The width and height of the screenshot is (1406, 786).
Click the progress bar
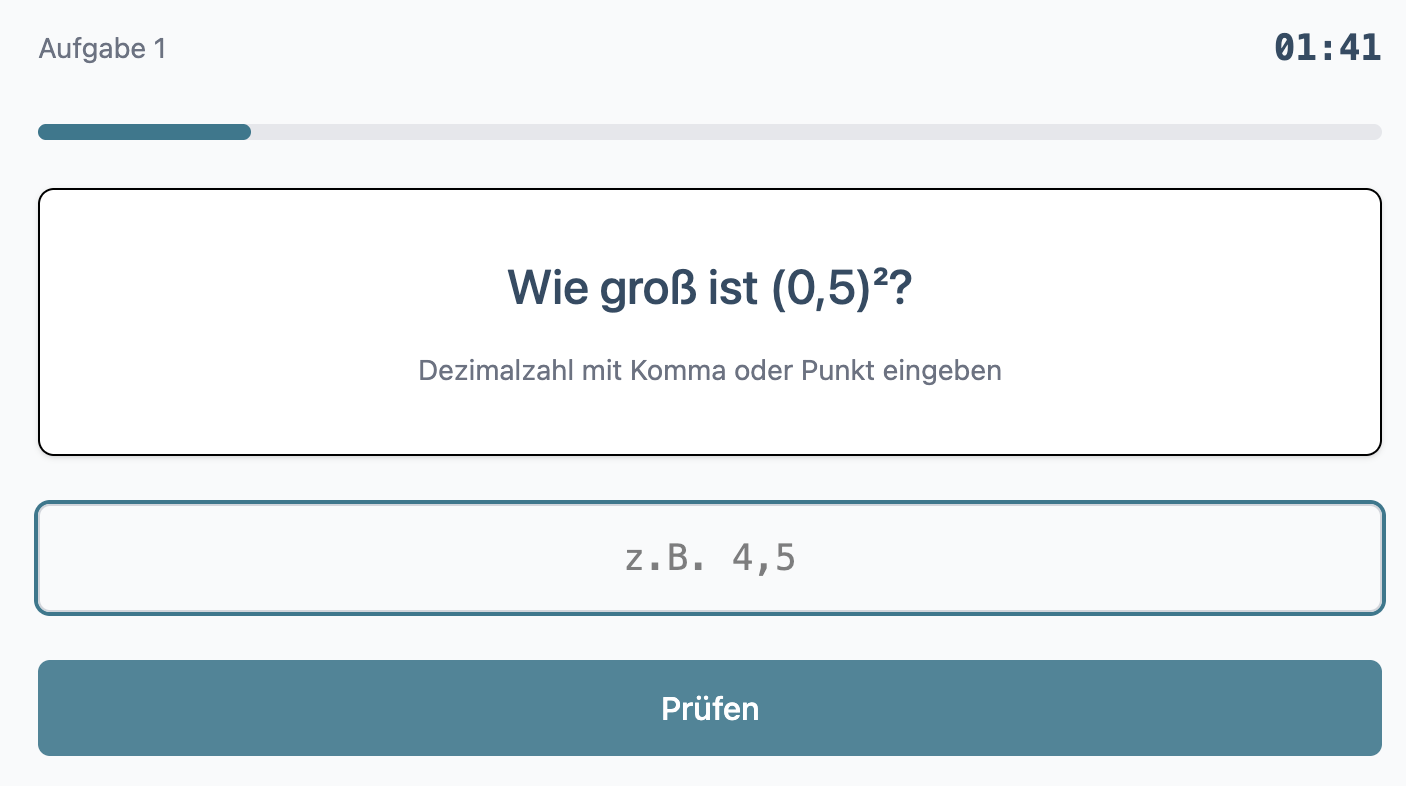(710, 131)
